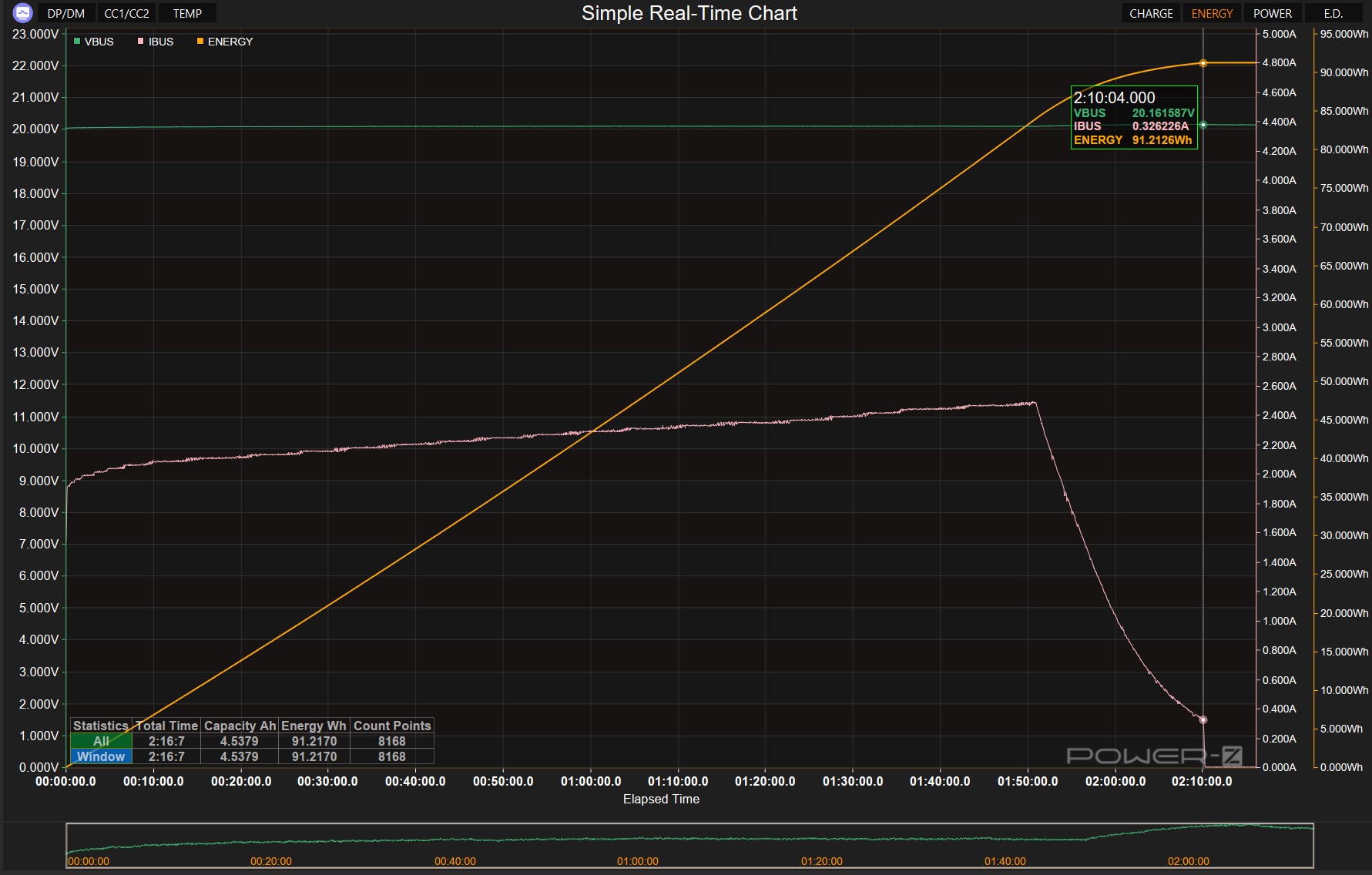Image resolution: width=1372 pixels, height=875 pixels.
Task: Select the ENERGY view tab
Action: [1212, 13]
